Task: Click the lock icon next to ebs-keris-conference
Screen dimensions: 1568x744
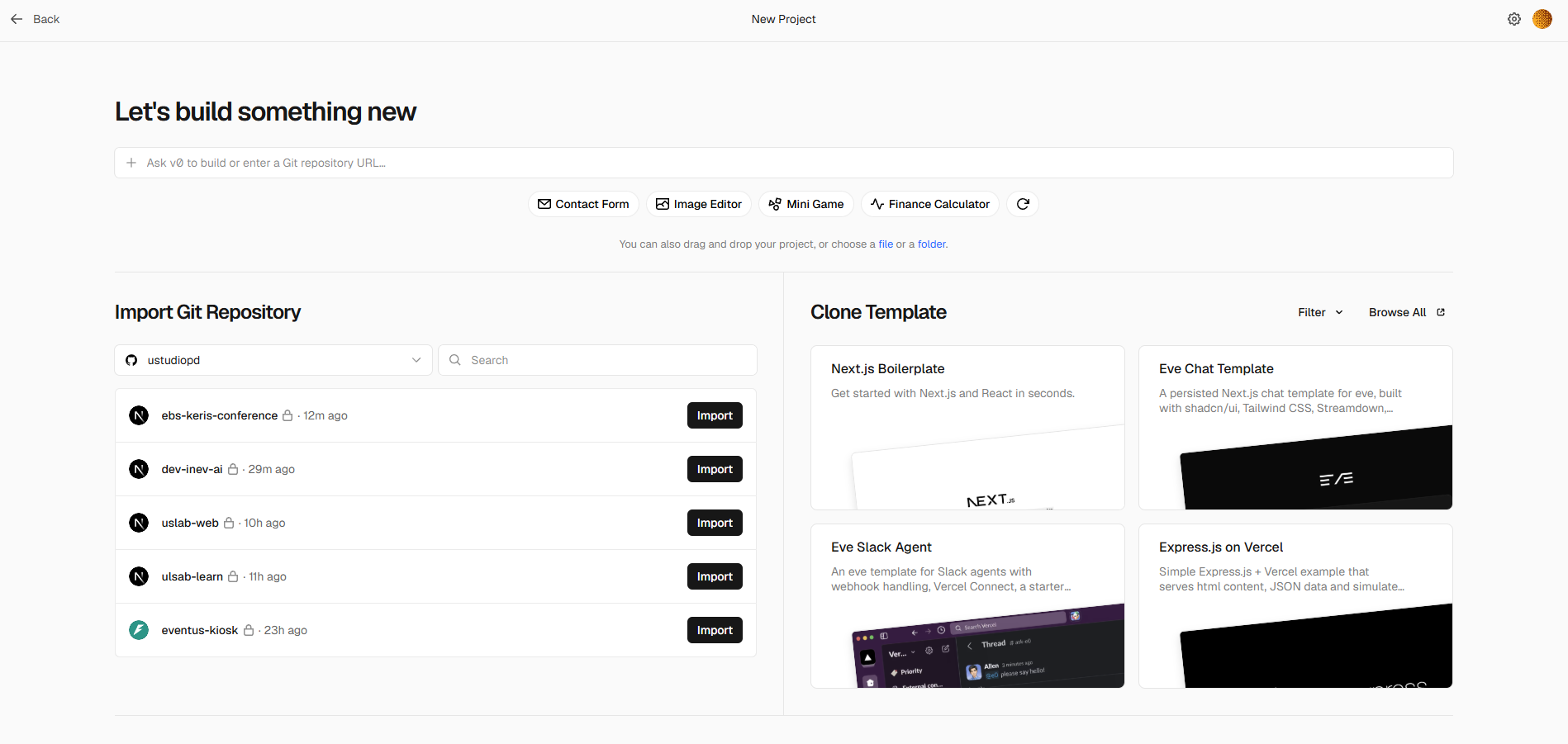Action: [x=287, y=415]
